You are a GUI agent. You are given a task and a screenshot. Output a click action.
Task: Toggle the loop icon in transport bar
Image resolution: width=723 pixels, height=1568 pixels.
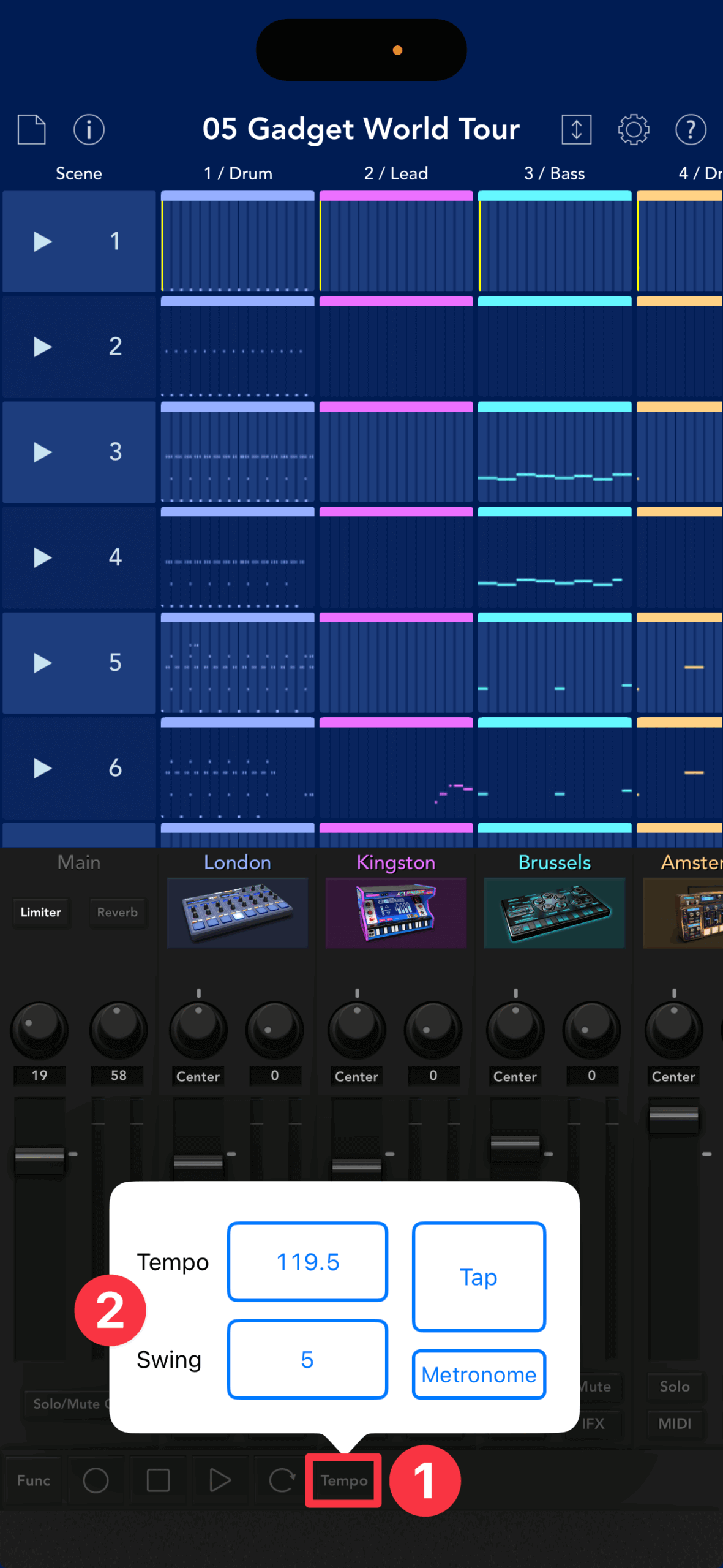[282, 1480]
